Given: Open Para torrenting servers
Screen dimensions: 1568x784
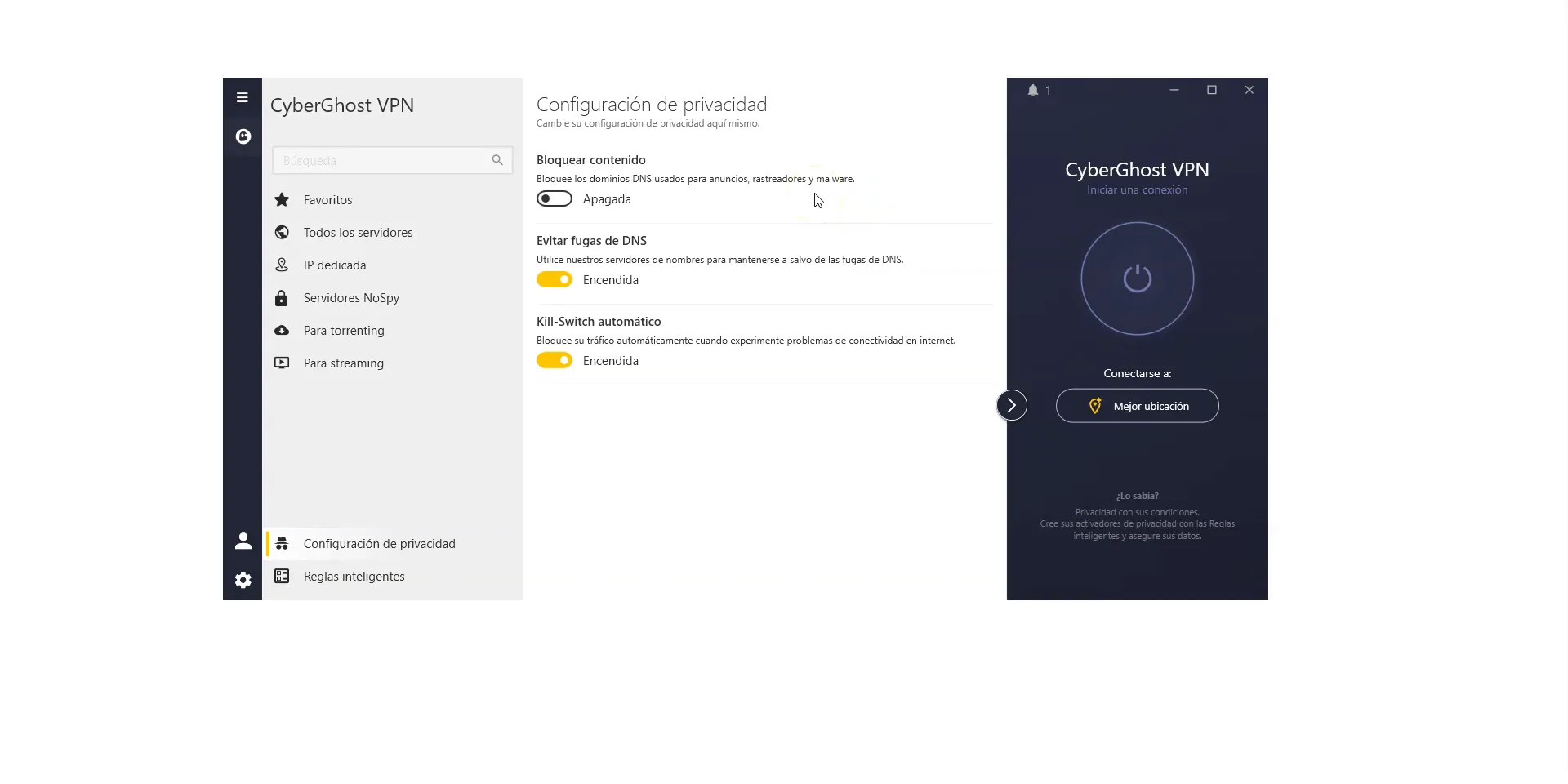Looking at the screenshot, I should 393,330.
